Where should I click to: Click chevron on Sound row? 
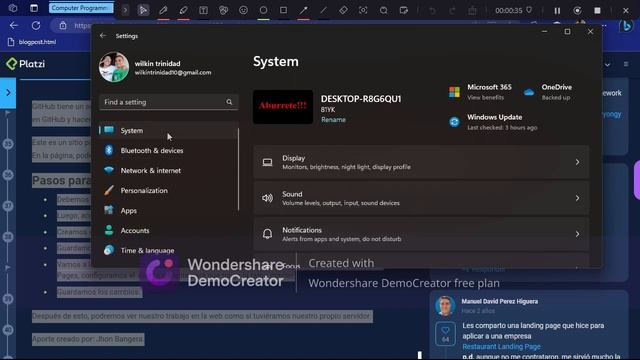click(577, 198)
